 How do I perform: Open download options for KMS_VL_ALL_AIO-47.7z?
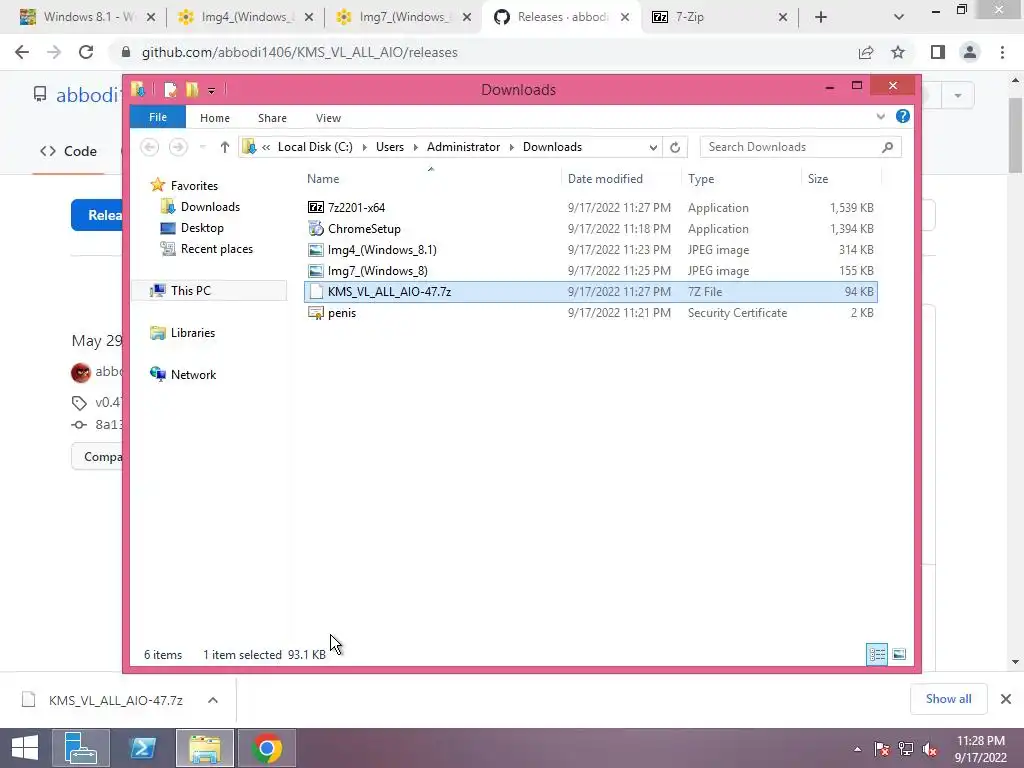tap(213, 700)
